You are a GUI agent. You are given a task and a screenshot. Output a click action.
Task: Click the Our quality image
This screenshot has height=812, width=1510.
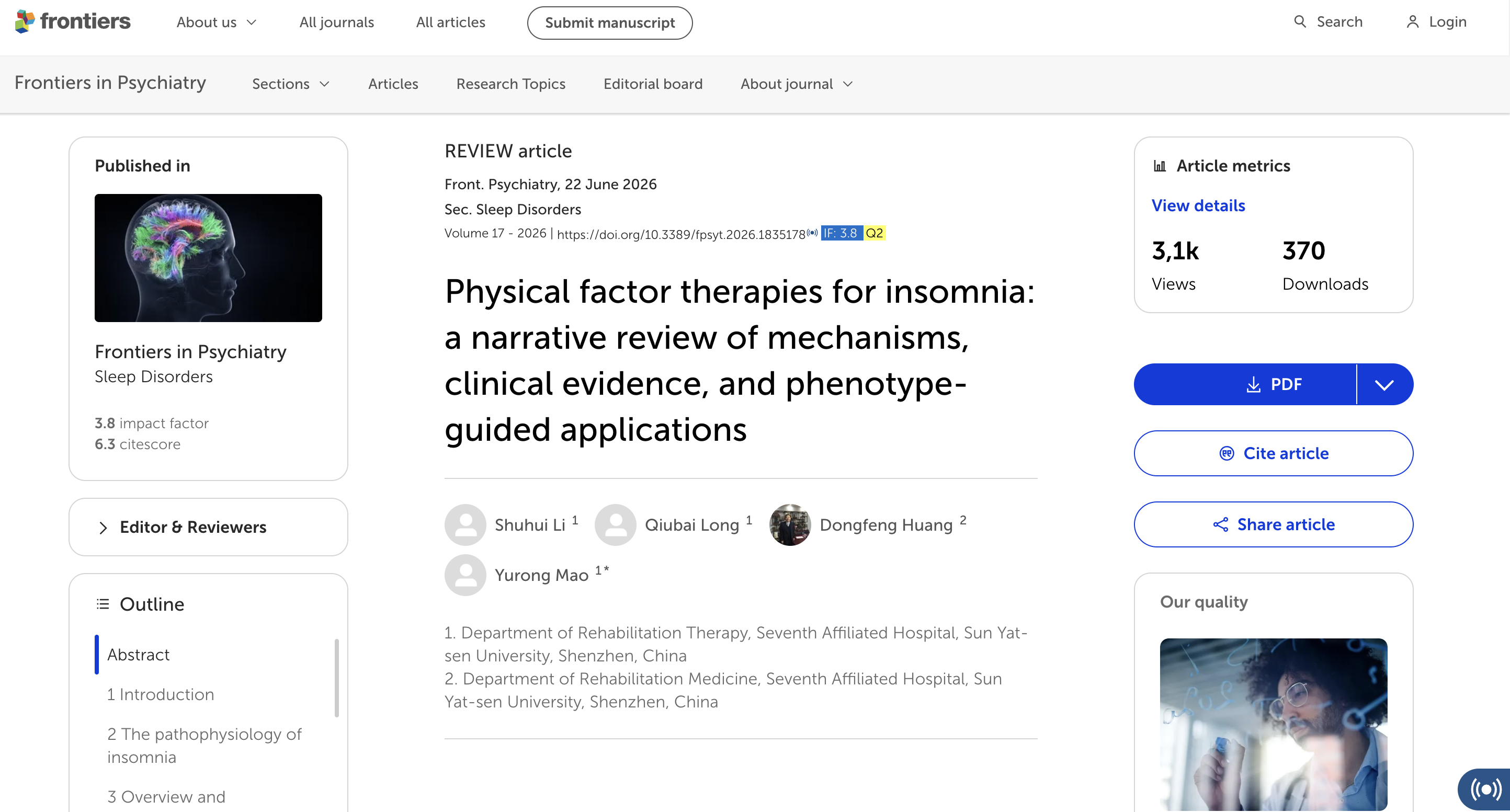point(1273,724)
